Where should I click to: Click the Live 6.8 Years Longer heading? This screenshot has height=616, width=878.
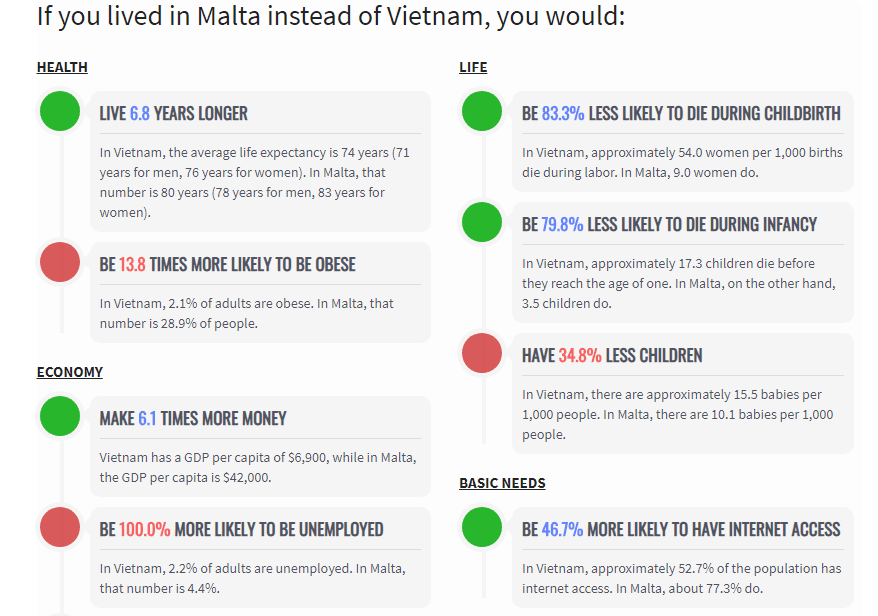coord(174,113)
